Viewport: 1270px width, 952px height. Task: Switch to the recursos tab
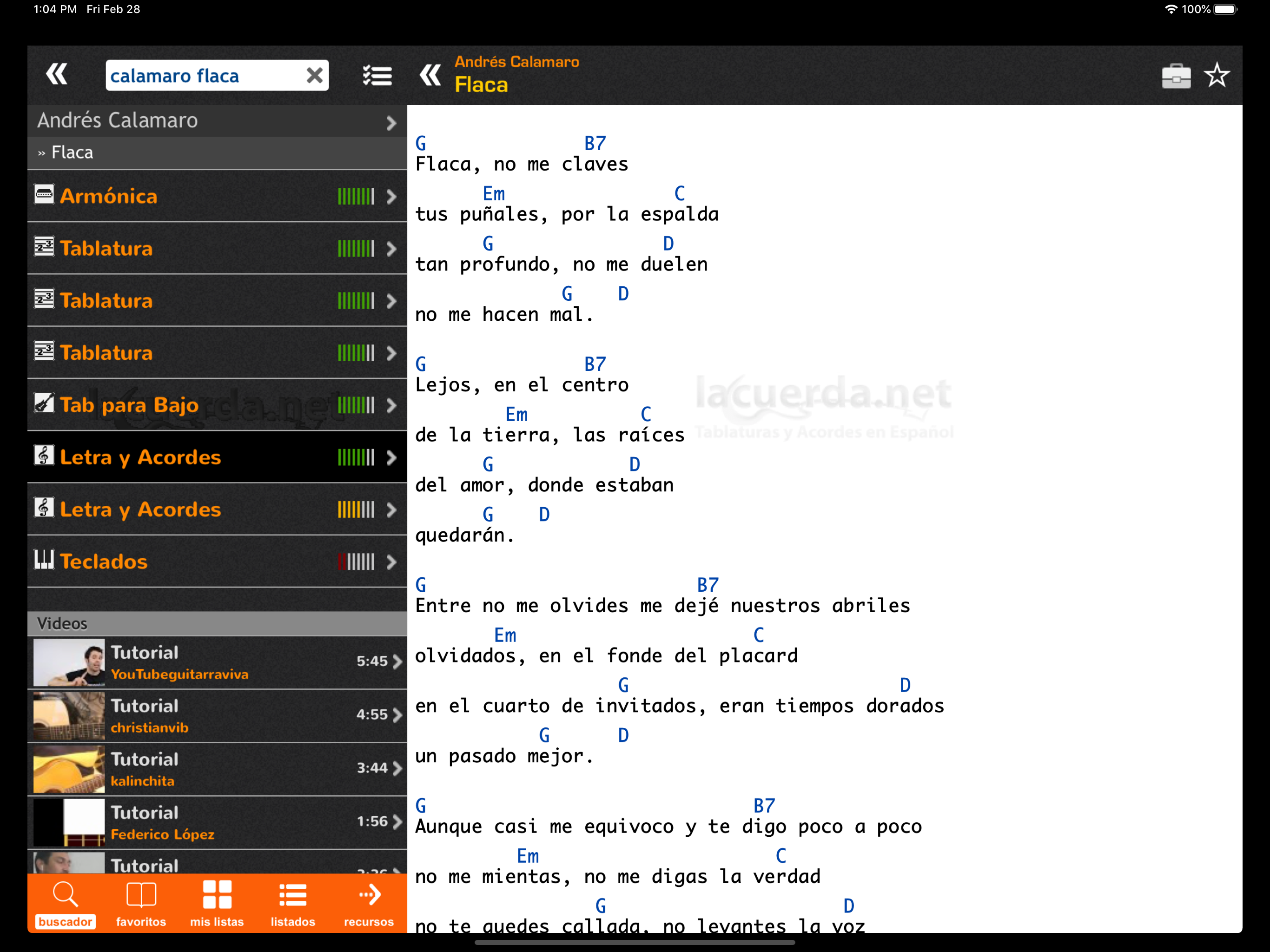click(x=369, y=904)
